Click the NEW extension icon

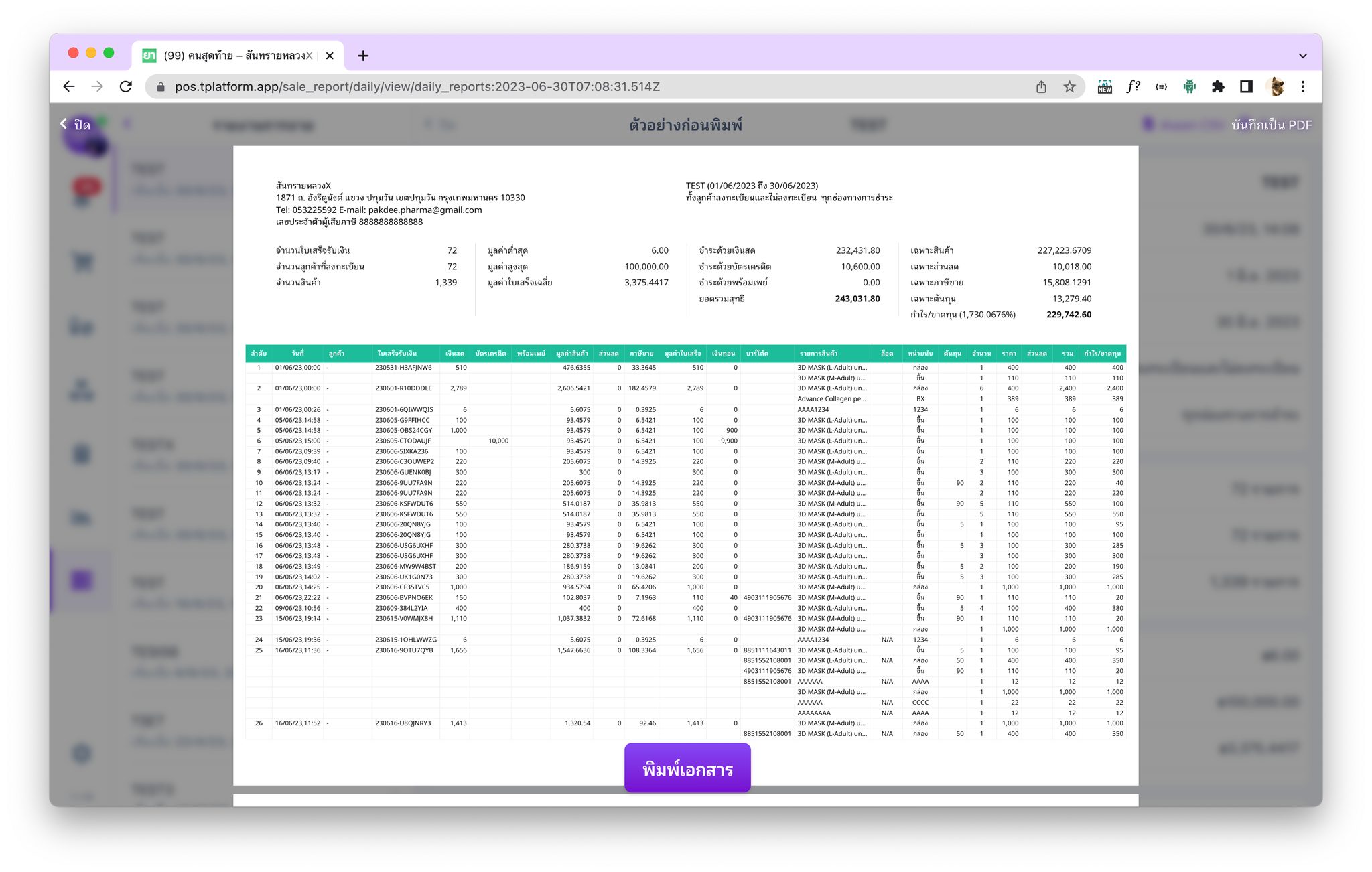tap(1104, 86)
